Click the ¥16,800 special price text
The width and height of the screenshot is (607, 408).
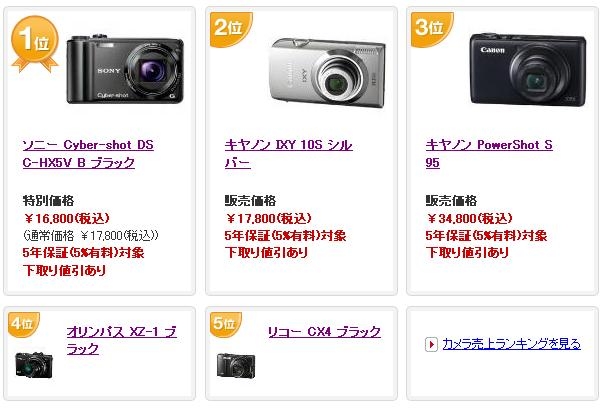[66, 219]
